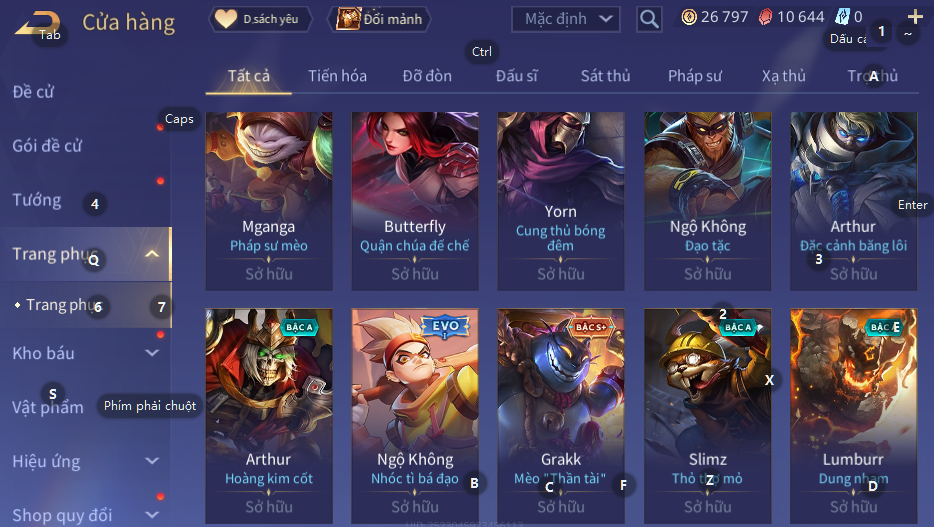
Task: Open the Đổi mảnh fragment exchange
Action: pos(379,19)
